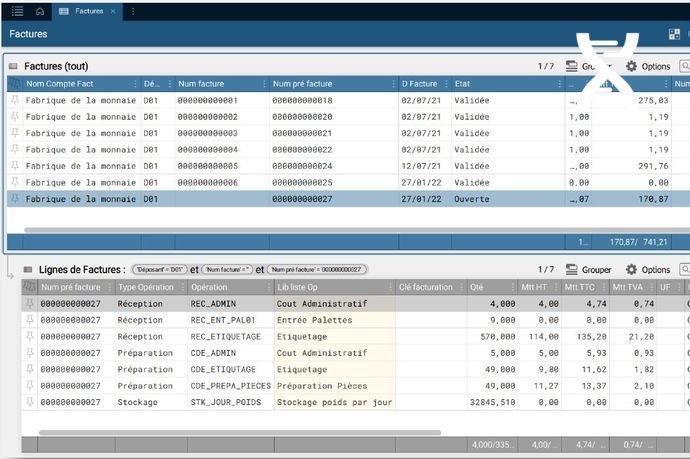Select the 'Num pré facture' filter chip
The width and height of the screenshot is (690, 459).
coord(318,269)
